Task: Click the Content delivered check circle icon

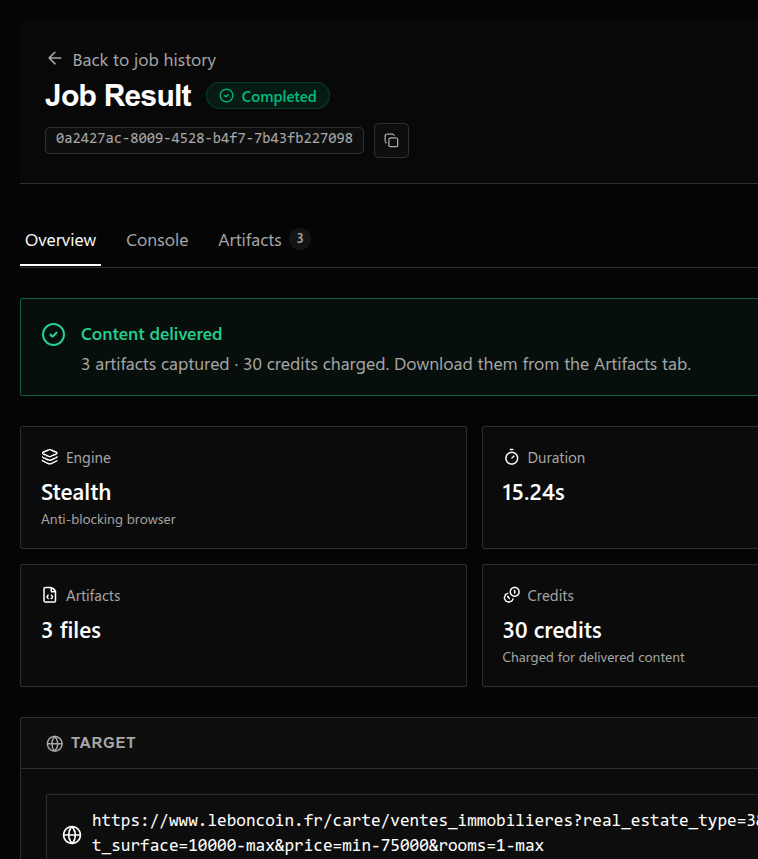Action: tap(54, 334)
